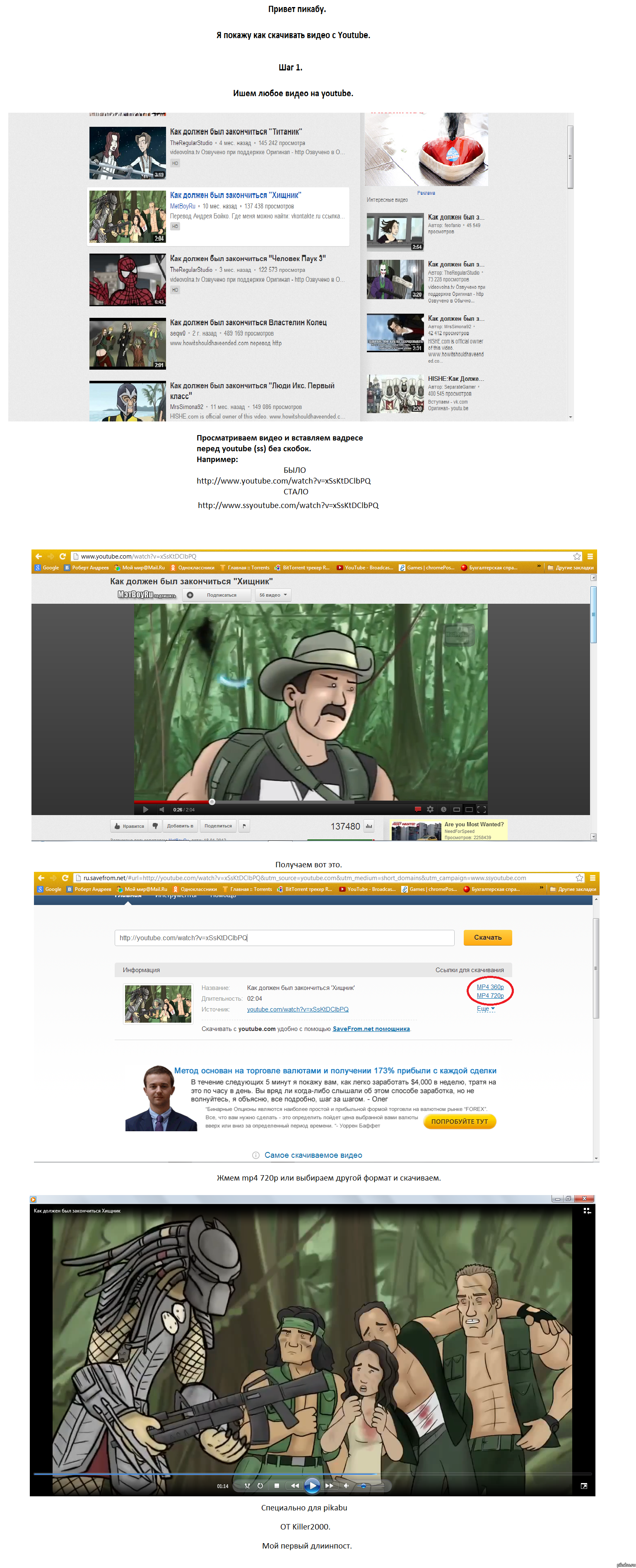This screenshot has height=1568, width=636.
Task: Open Chrome menu in YouTube browser window
Action: (590, 557)
